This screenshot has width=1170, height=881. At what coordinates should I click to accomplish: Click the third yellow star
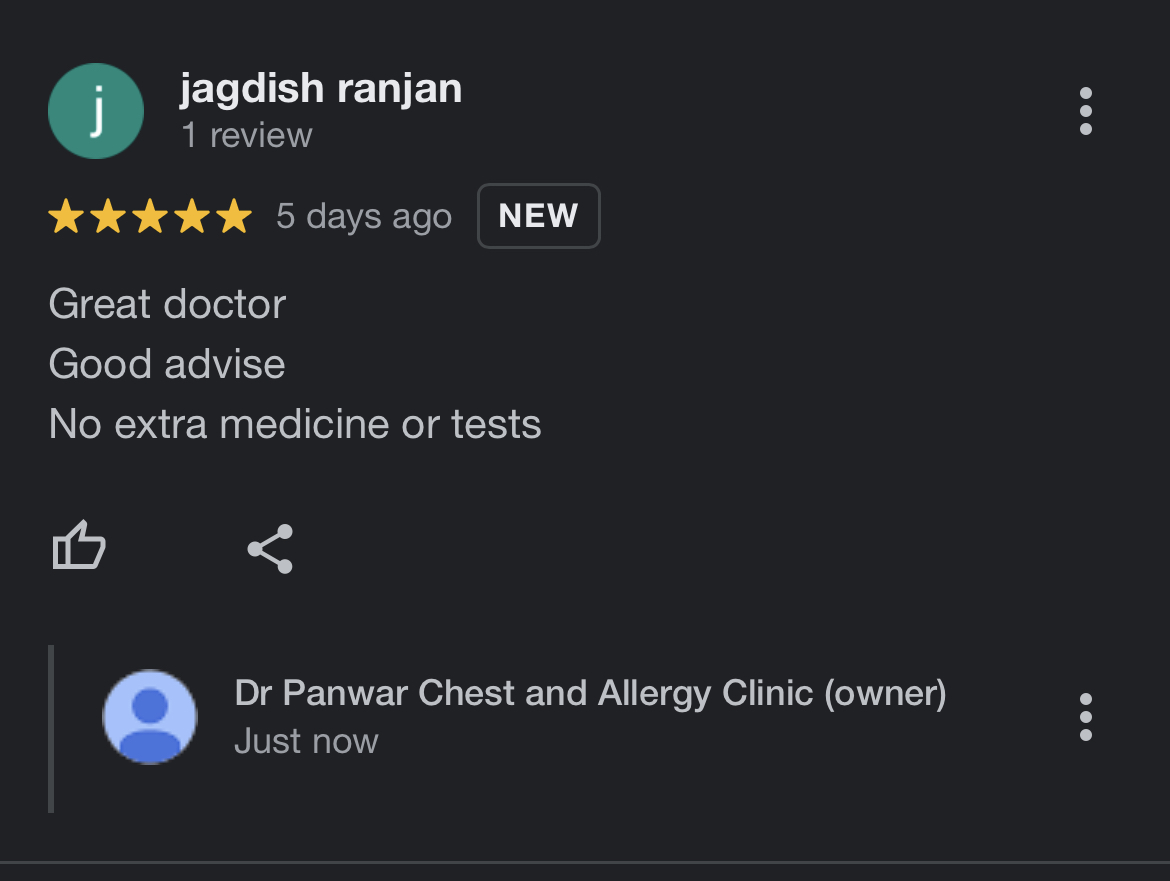(150, 216)
